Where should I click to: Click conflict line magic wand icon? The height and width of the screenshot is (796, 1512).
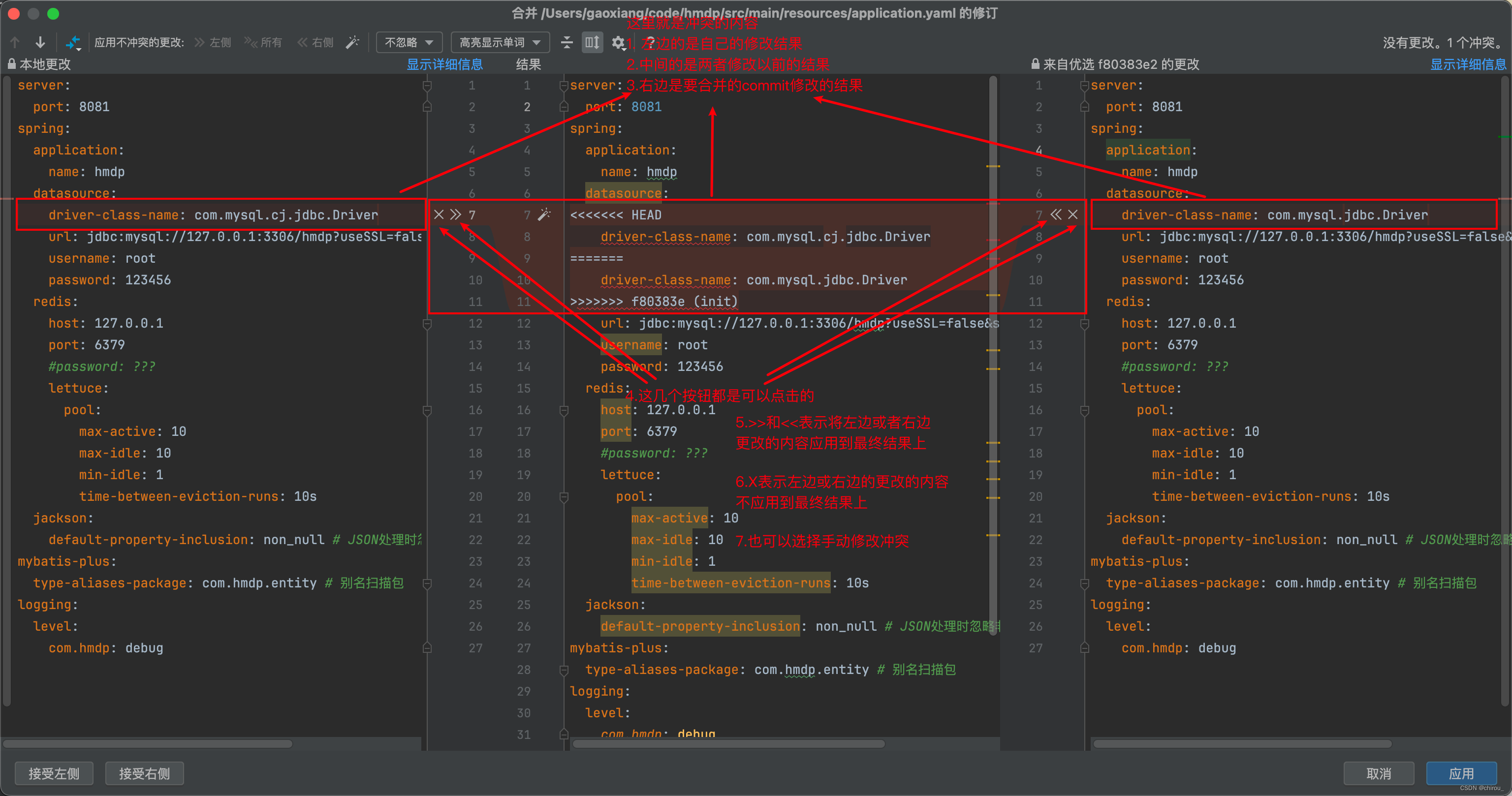[x=544, y=214]
